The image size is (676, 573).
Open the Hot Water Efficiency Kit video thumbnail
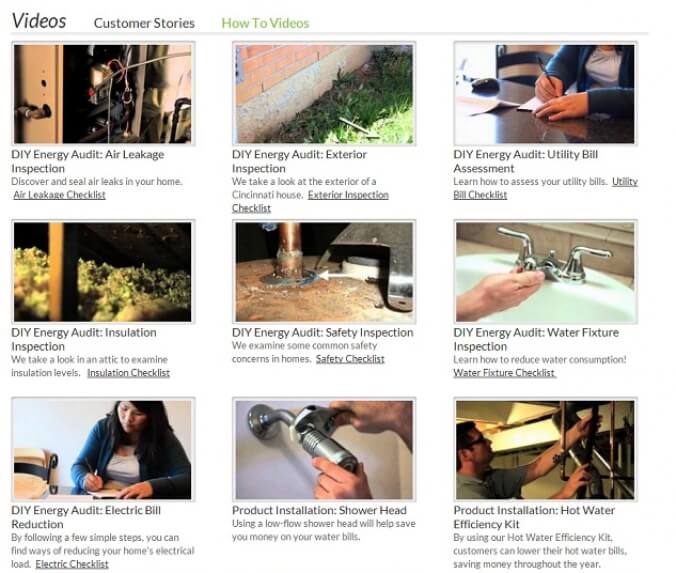545,449
